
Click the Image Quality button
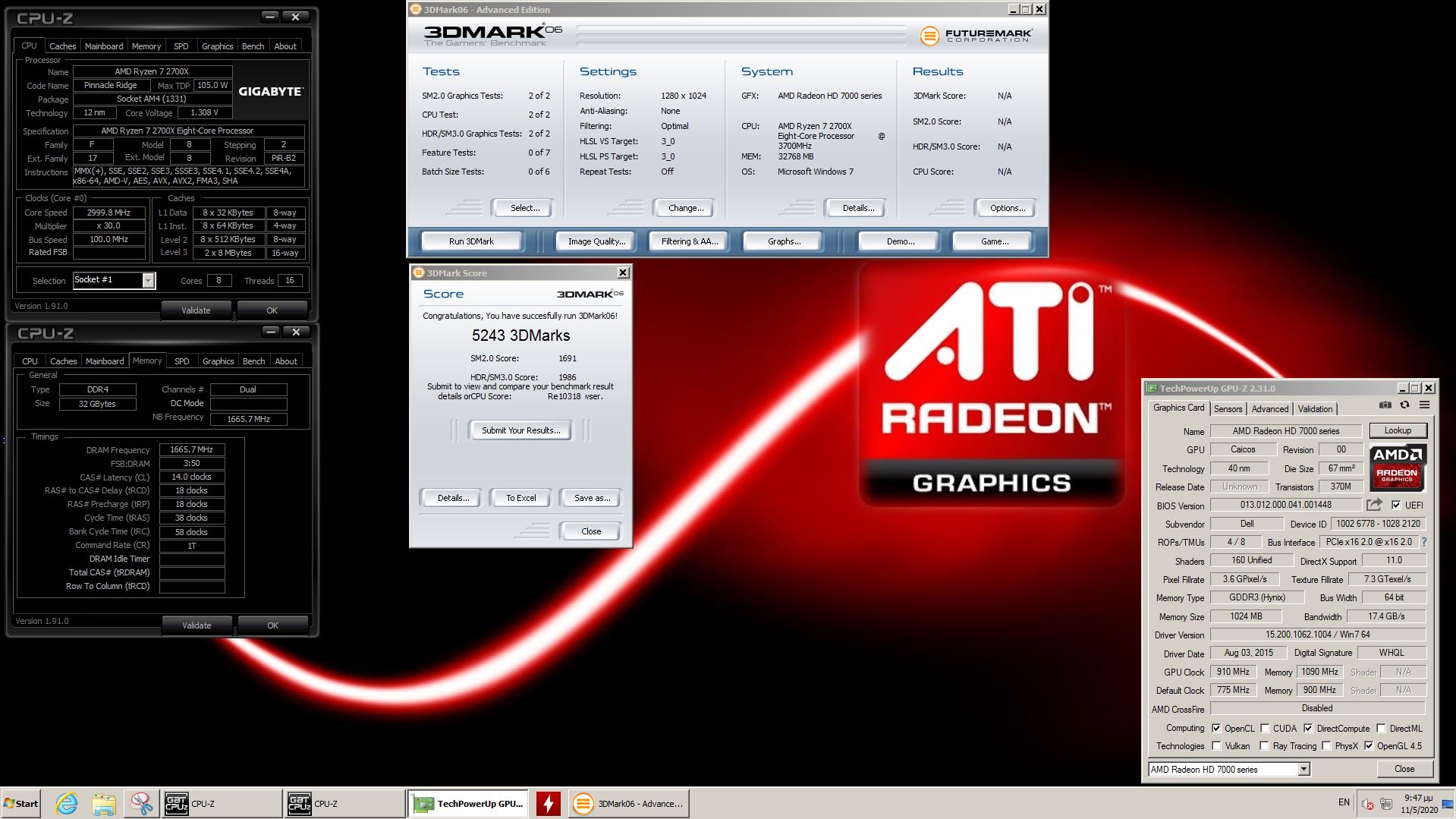coord(596,241)
